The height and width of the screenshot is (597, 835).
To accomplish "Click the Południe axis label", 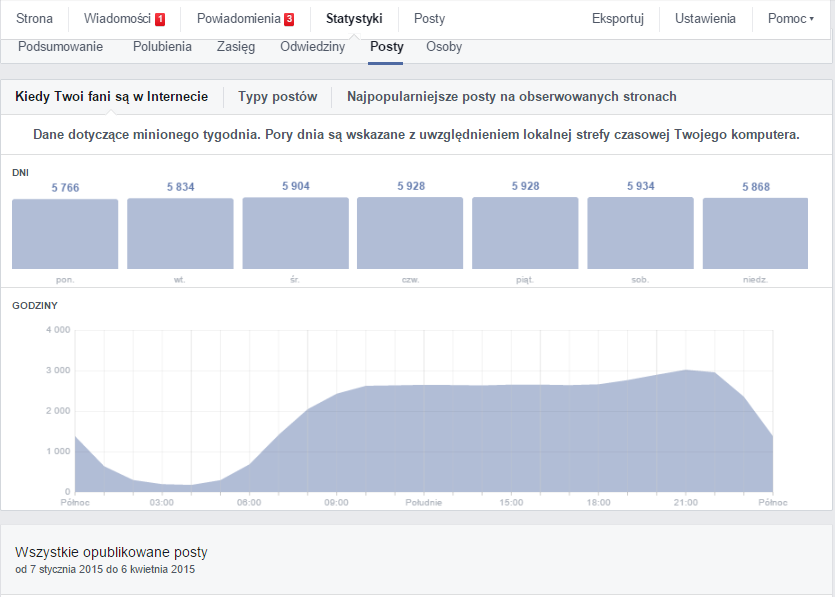I will pyautogui.click(x=423, y=502).
